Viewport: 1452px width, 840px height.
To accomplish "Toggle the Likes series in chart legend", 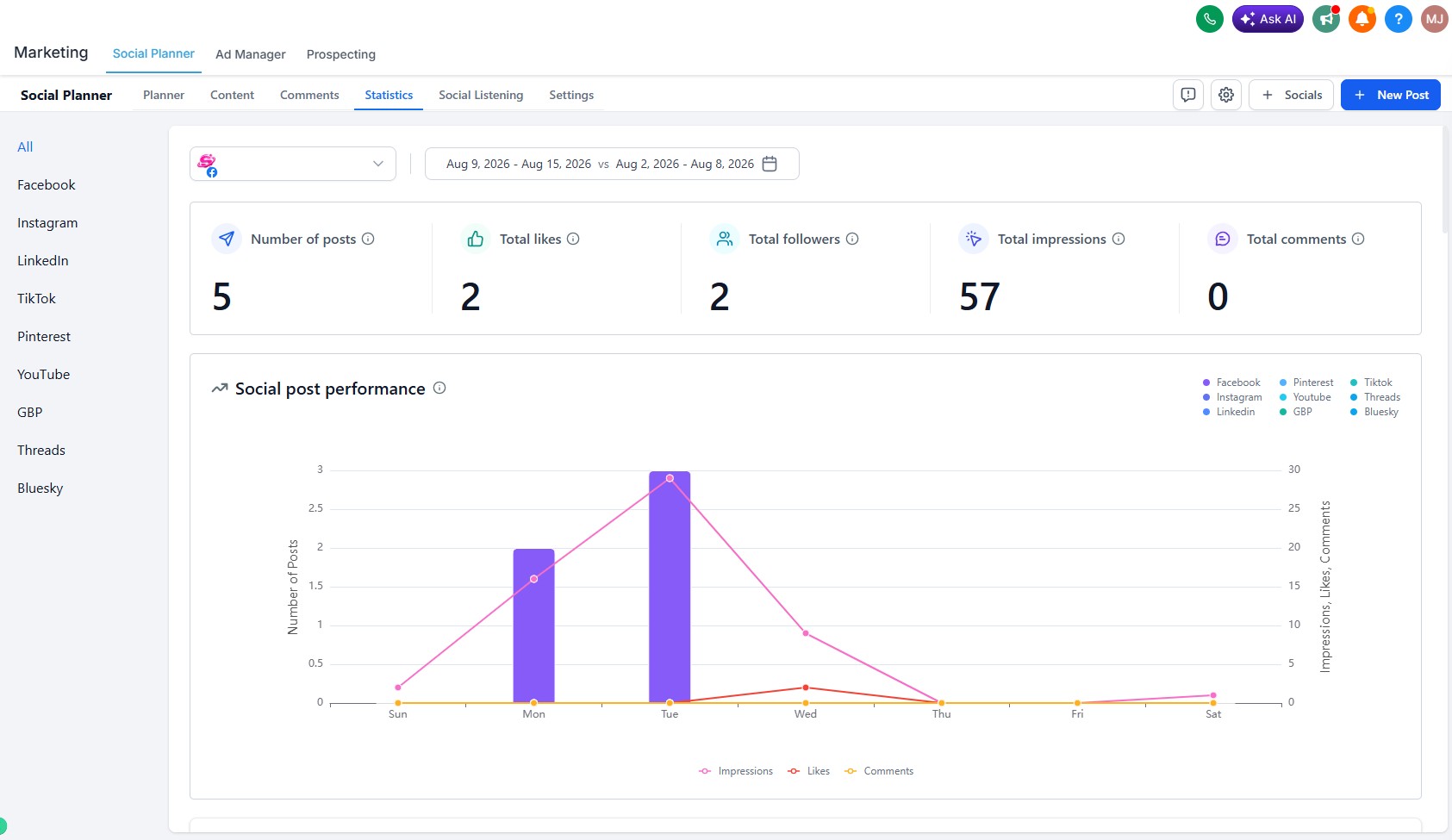I will point(808,771).
